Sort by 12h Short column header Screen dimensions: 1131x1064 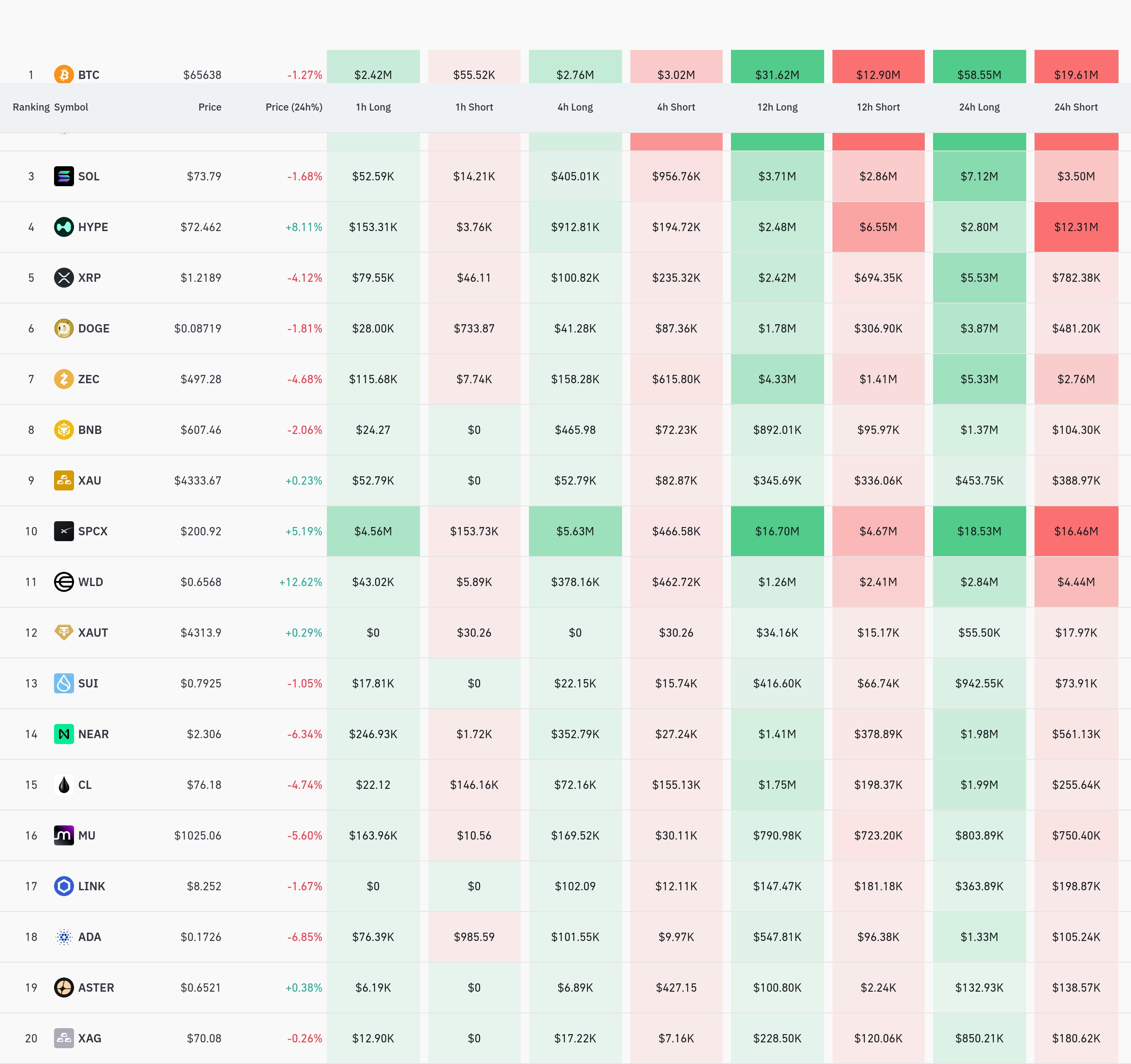879,107
